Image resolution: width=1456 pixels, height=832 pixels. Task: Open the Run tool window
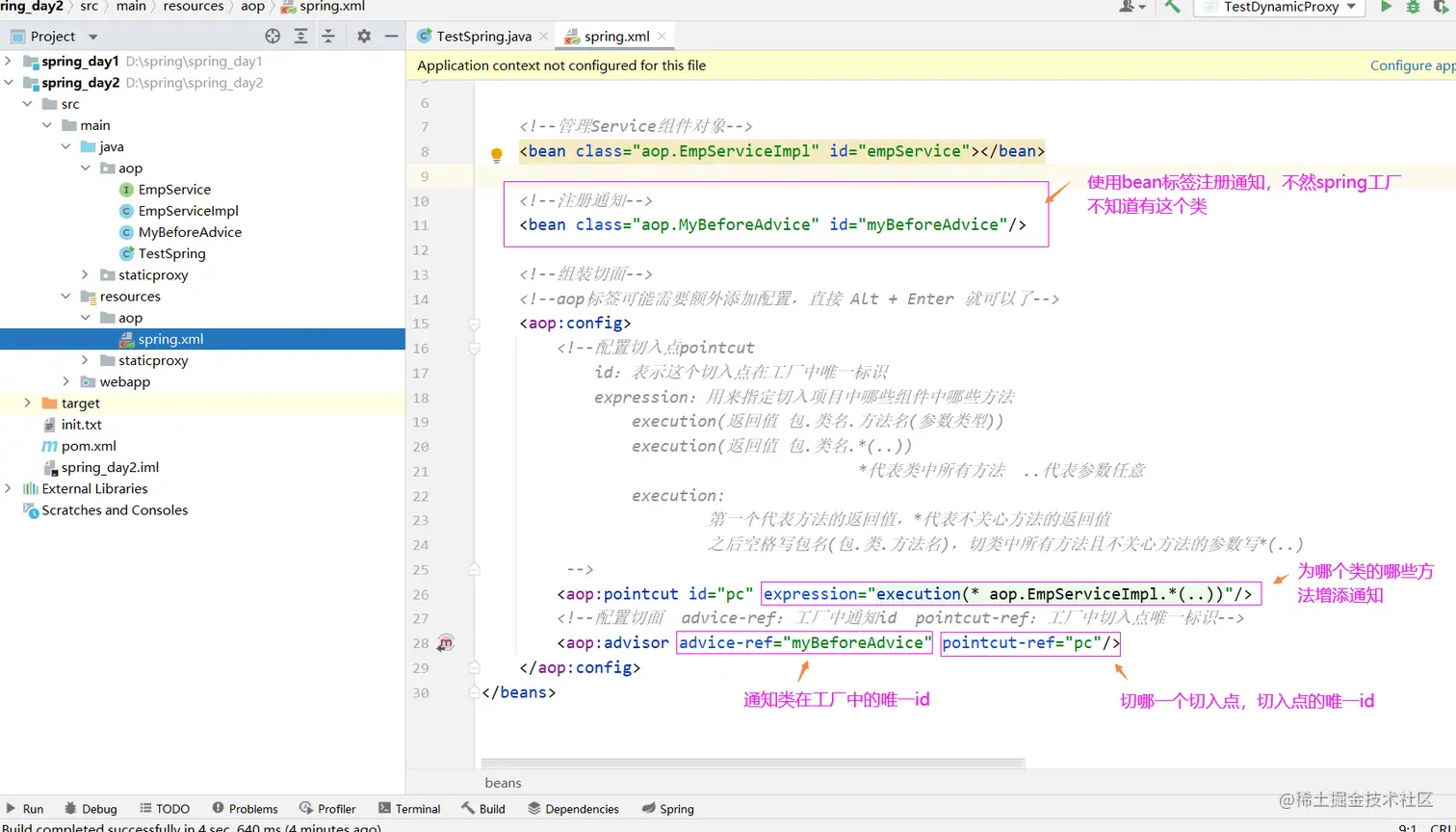click(x=25, y=809)
